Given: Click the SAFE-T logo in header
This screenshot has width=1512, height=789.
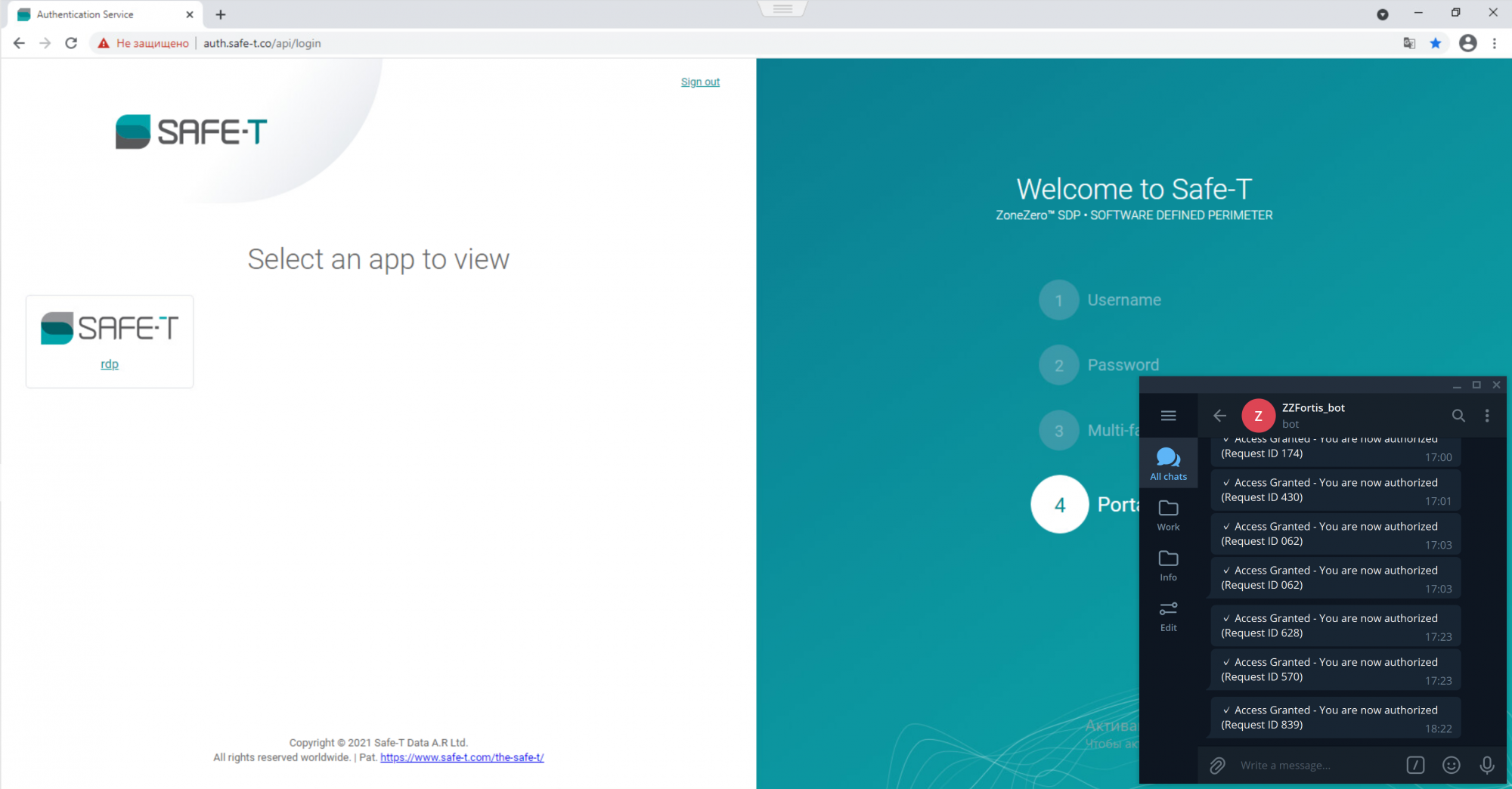Looking at the screenshot, I should (191, 131).
